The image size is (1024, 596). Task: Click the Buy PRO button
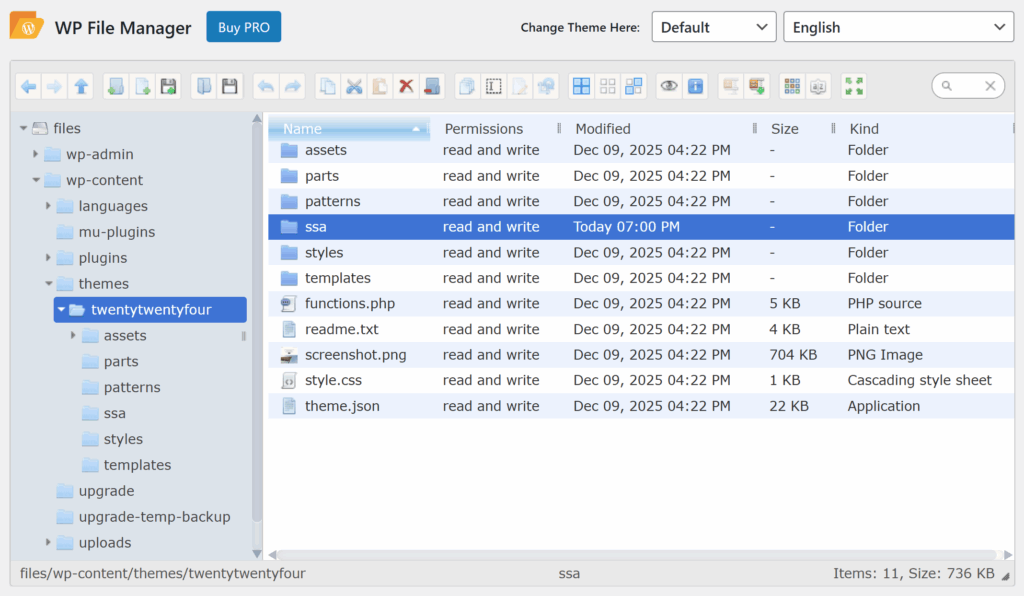[243, 27]
